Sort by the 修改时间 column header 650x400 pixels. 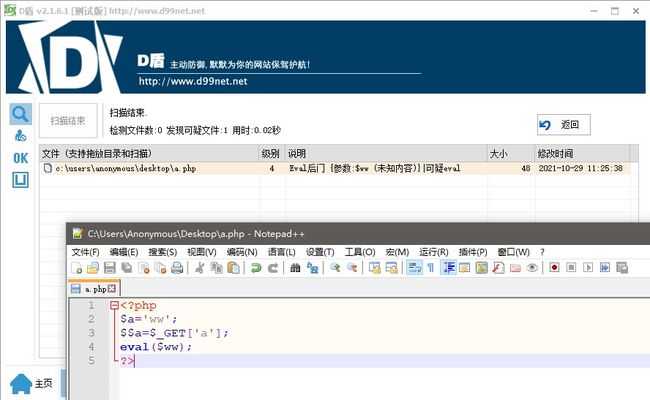582,154
